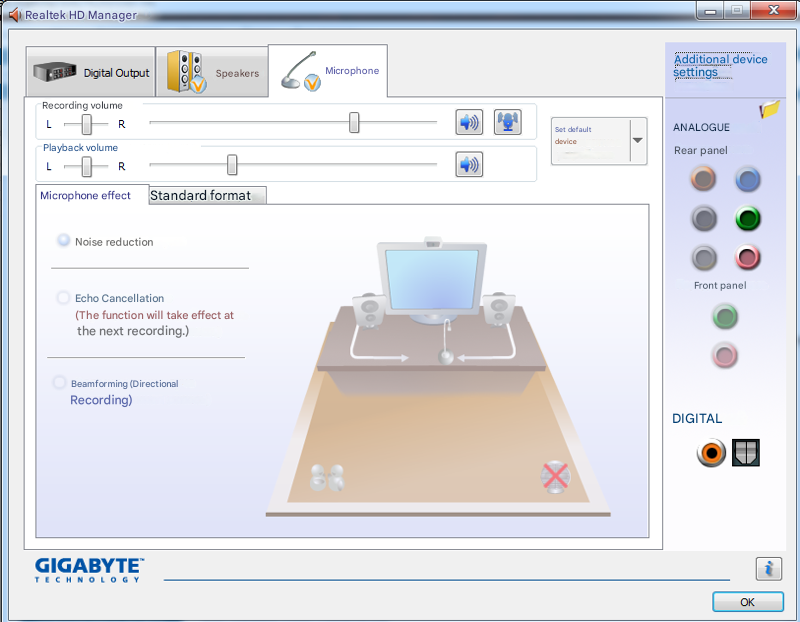Click the crossed-out fan noise icon
The image size is (800, 622).
(x=555, y=477)
